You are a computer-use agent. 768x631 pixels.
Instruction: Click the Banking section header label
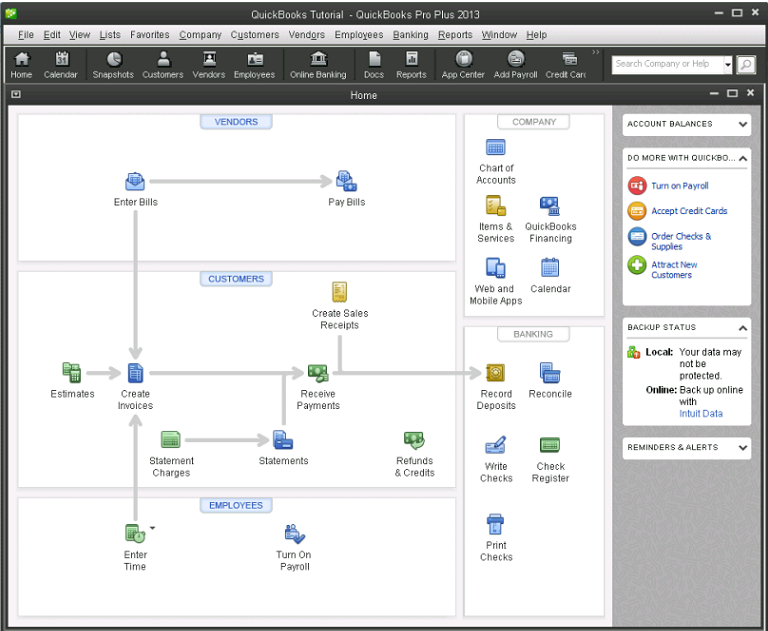point(533,334)
